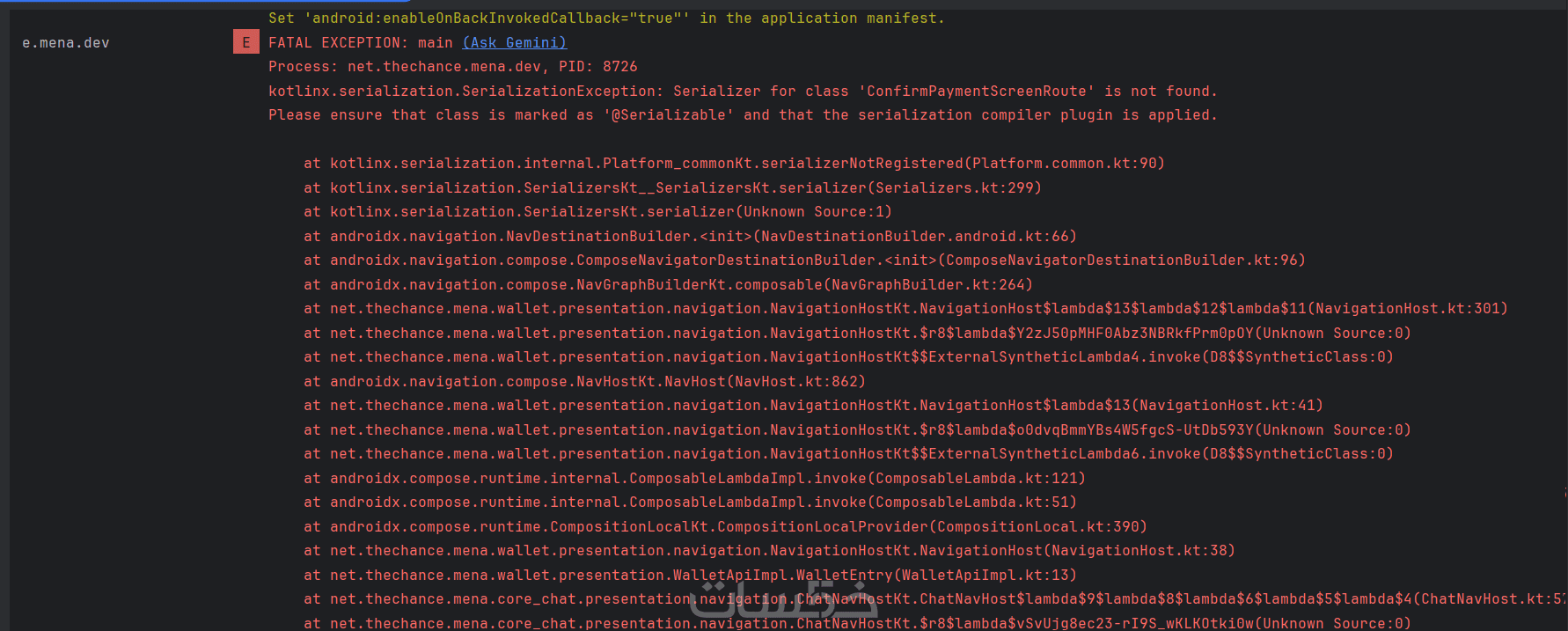Select the e.mena.dev package tag

pyautogui.click(x=66, y=42)
